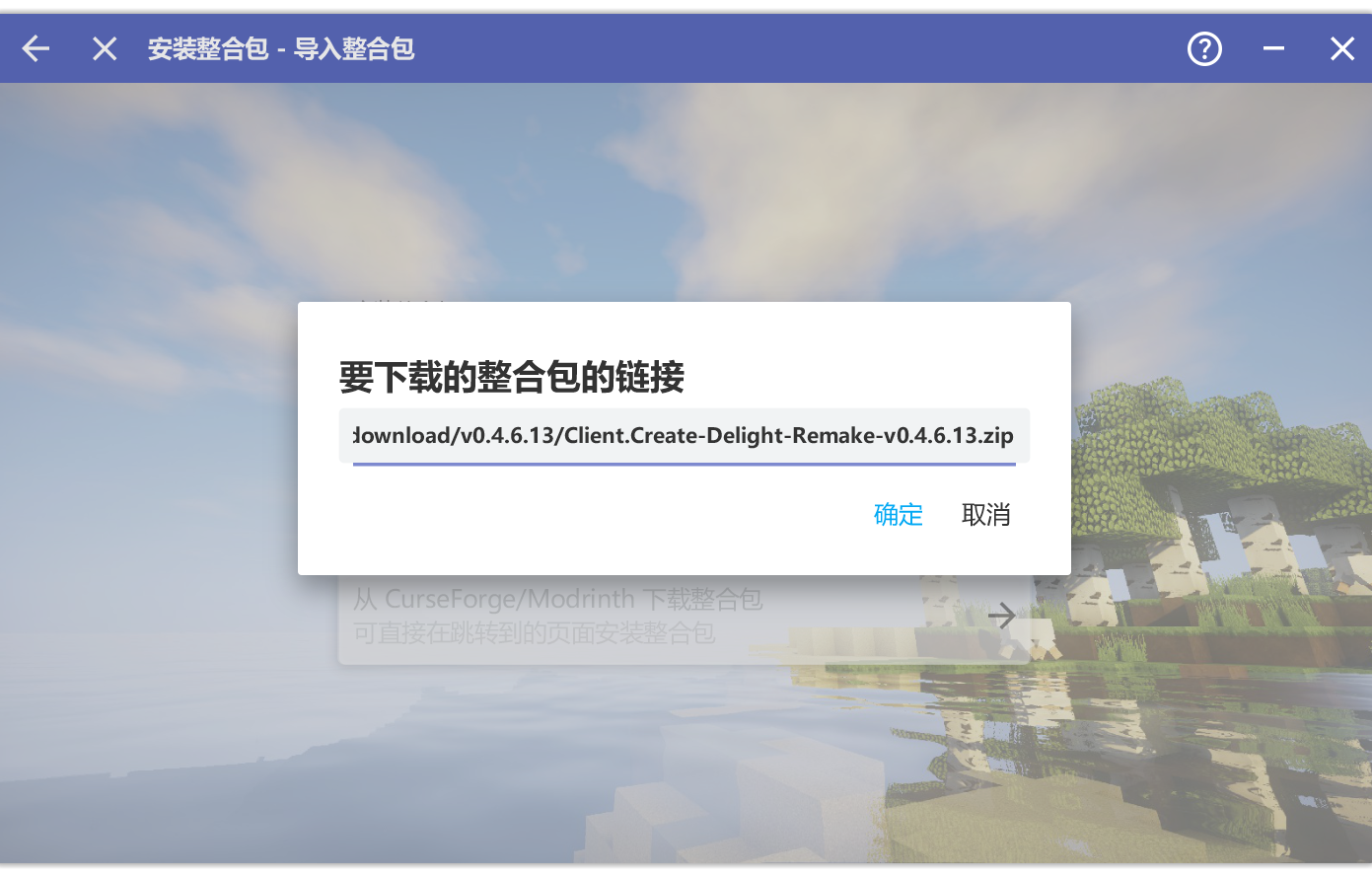The image size is (1372, 877).
Task: Click the blue underline beneath the link input
Action: pos(684,460)
